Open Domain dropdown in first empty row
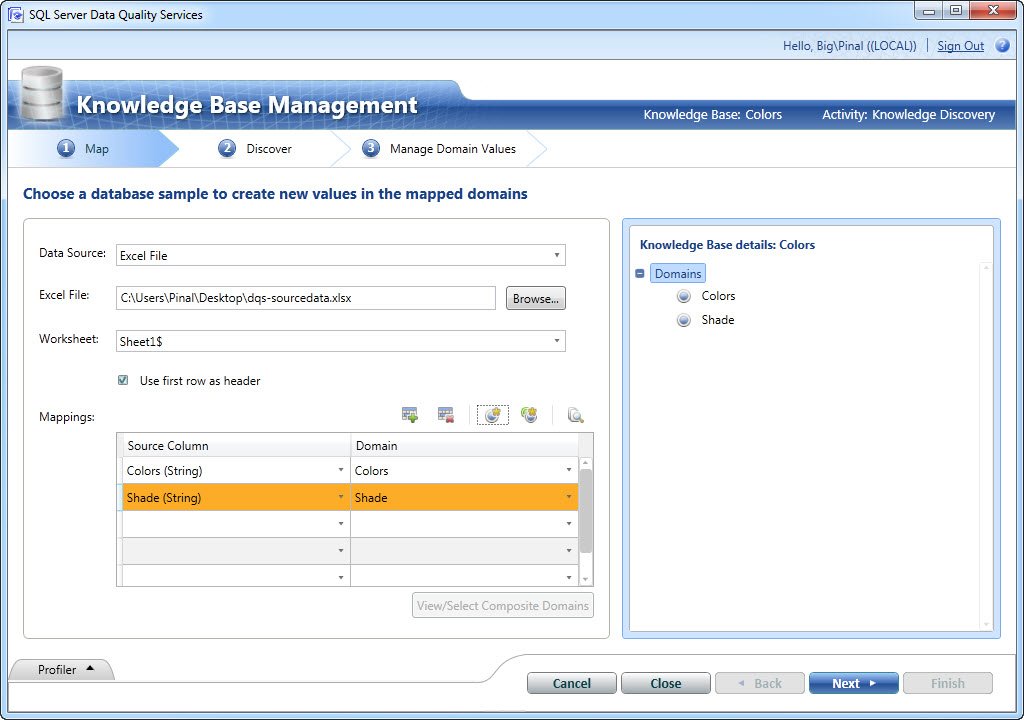 click(x=569, y=524)
